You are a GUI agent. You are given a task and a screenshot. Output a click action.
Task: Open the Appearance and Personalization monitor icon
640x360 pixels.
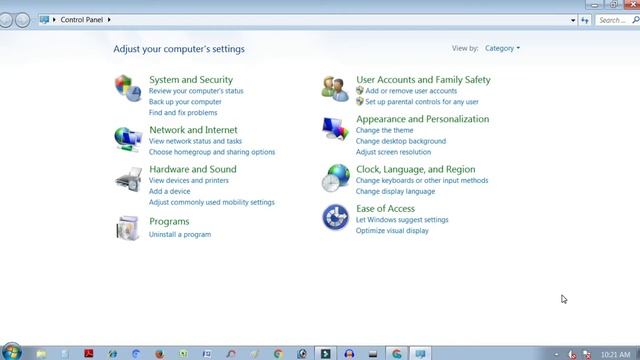pos(336,129)
